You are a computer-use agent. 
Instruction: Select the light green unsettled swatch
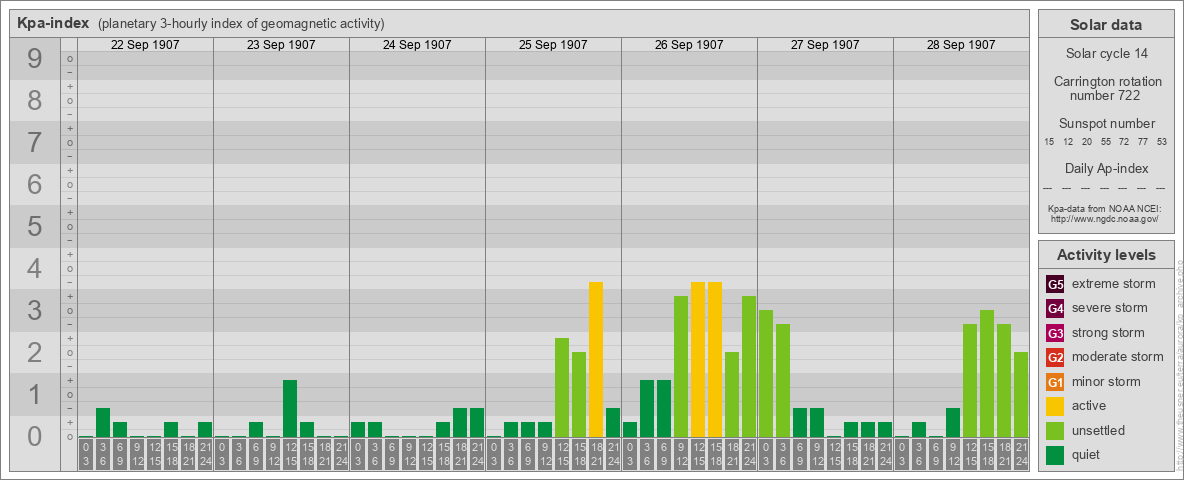tap(1056, 431)
